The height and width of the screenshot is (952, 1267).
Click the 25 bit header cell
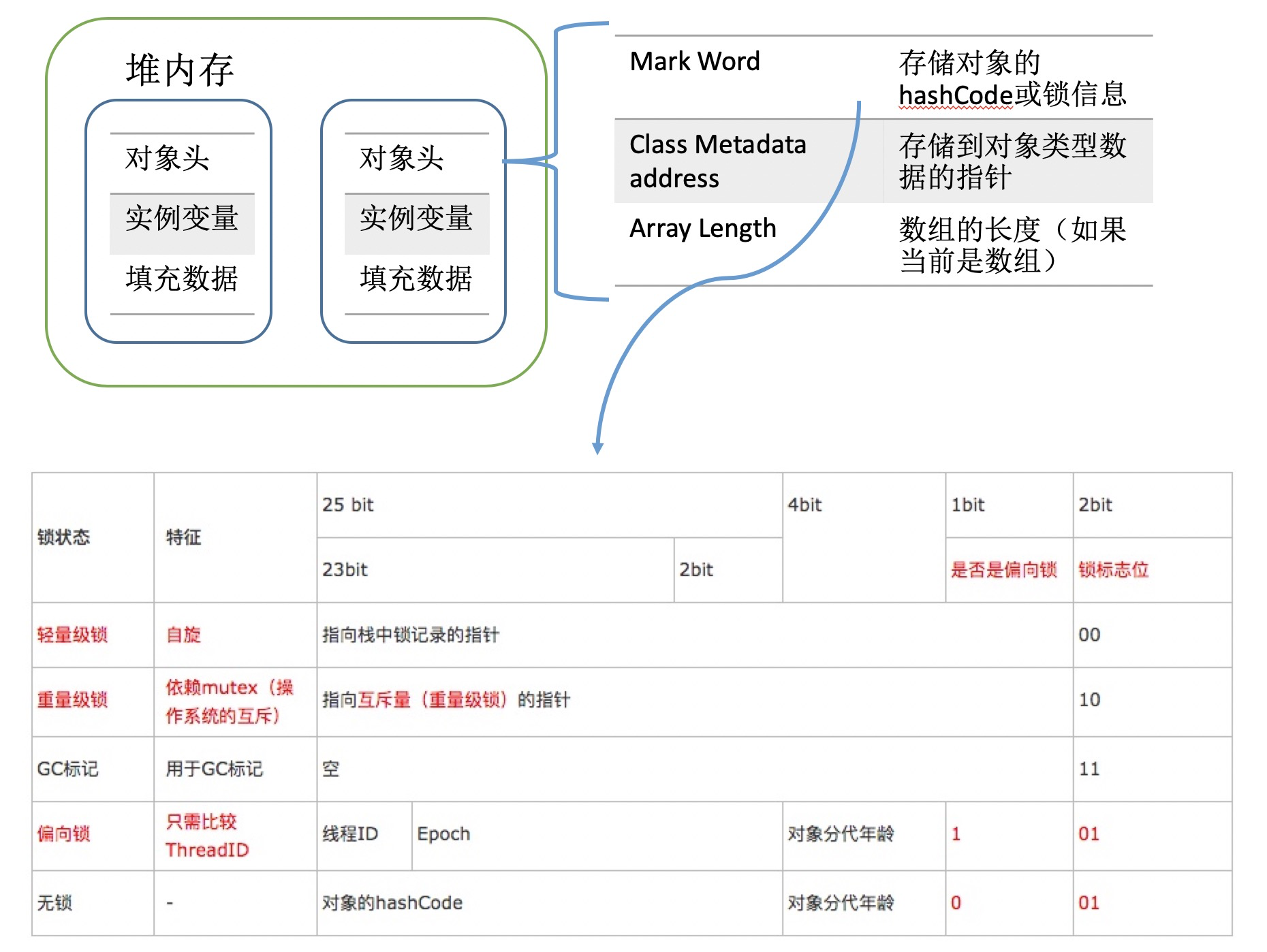tap(348, 505)
